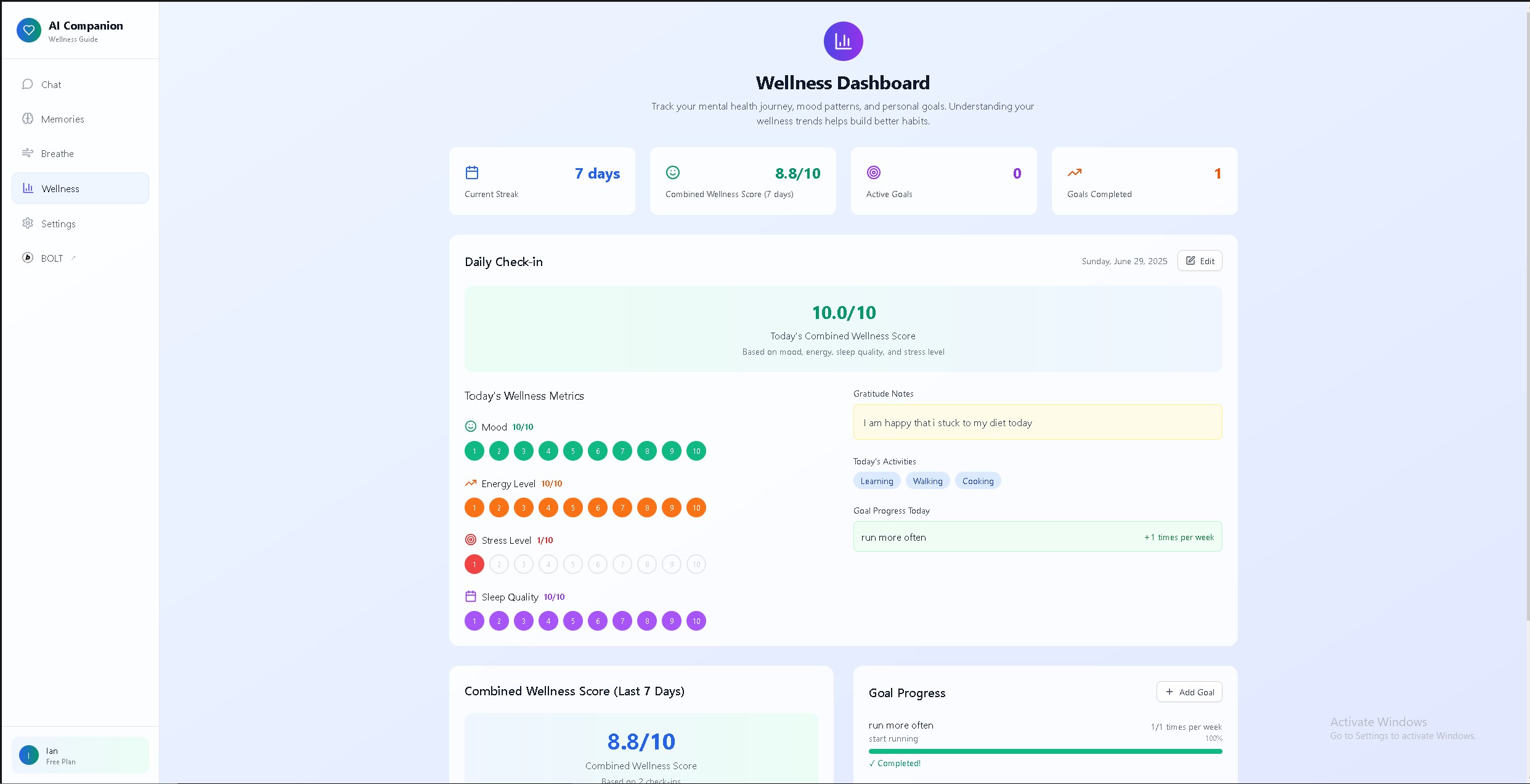
Task: Click the AI Companion heart logo
Action: pyautogui.click(x=29, y=30)
